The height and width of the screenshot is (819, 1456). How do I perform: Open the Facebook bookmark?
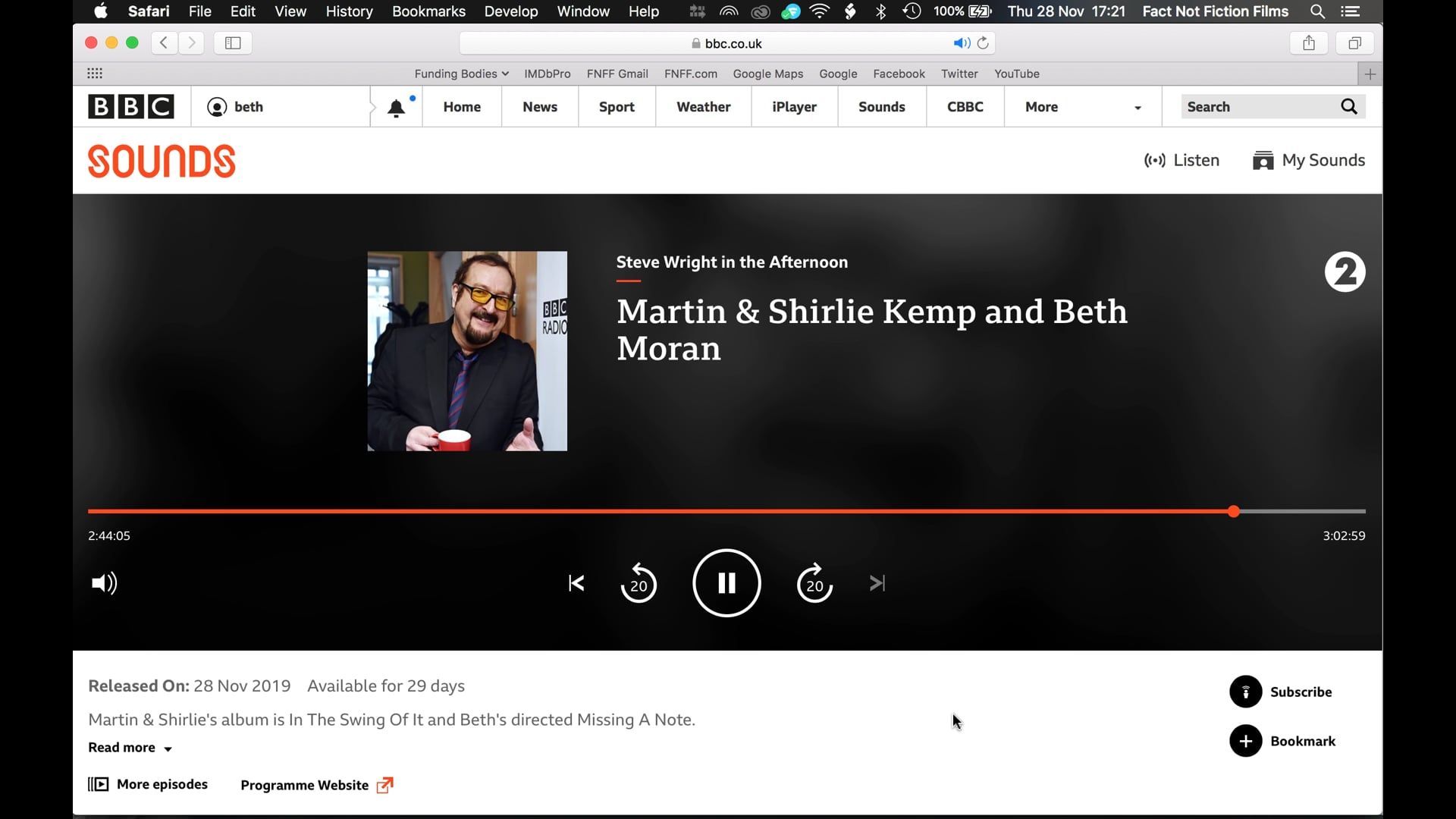tap(899, 74)
